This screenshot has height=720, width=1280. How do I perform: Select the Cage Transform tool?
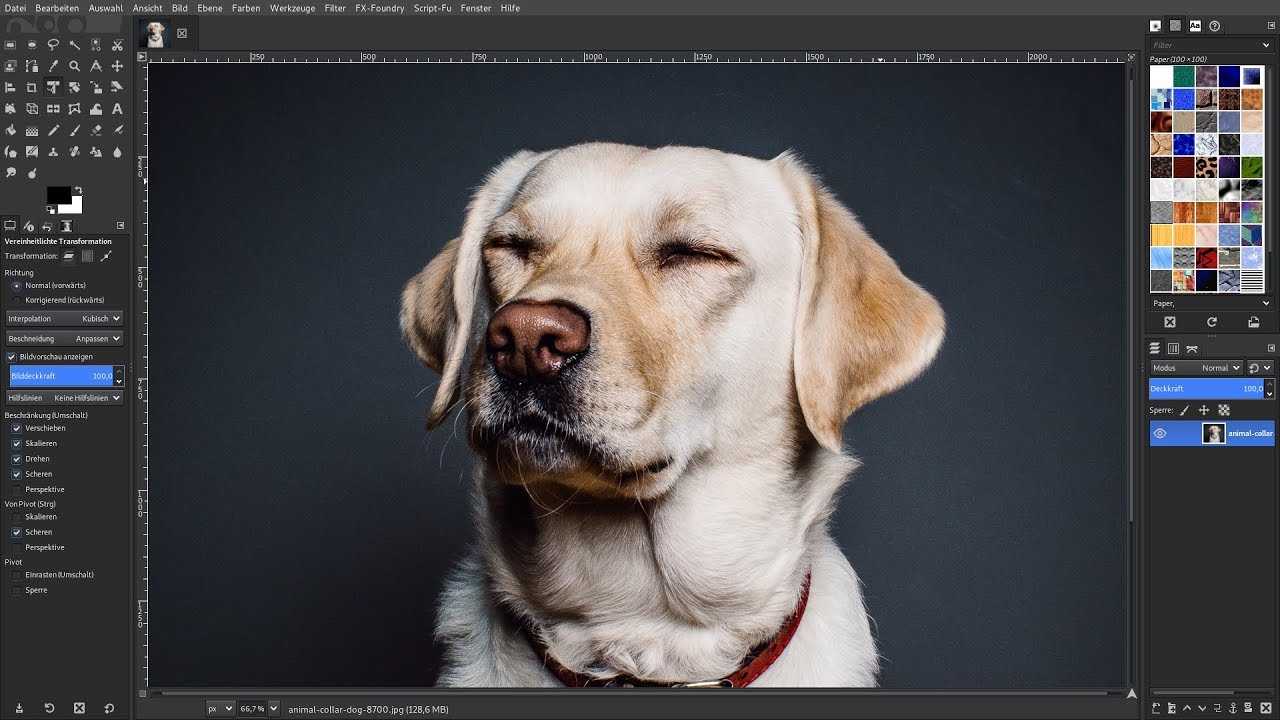tap(75, 109)
